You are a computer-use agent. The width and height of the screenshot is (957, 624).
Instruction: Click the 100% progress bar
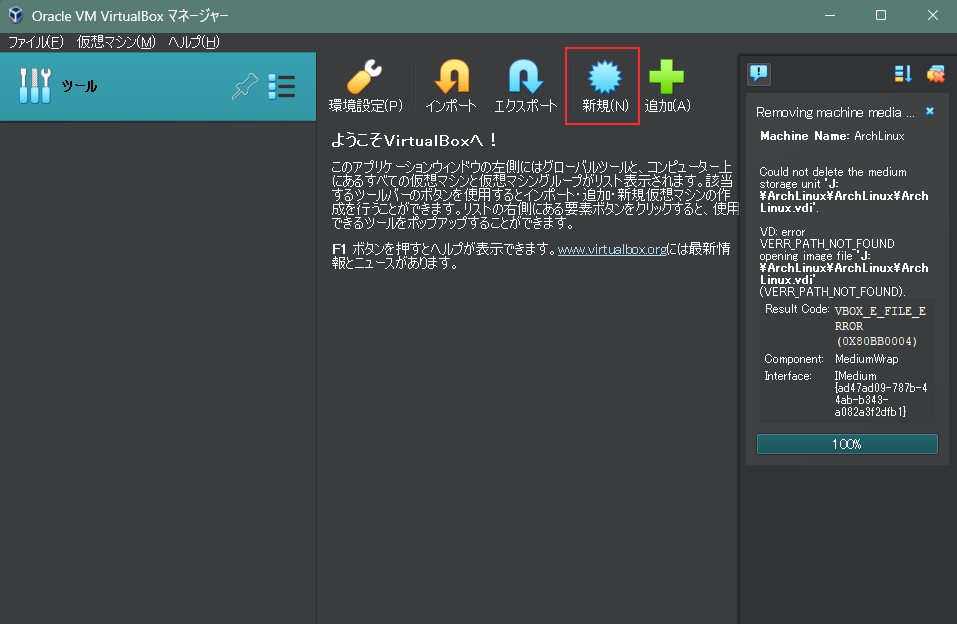point(847,444)
